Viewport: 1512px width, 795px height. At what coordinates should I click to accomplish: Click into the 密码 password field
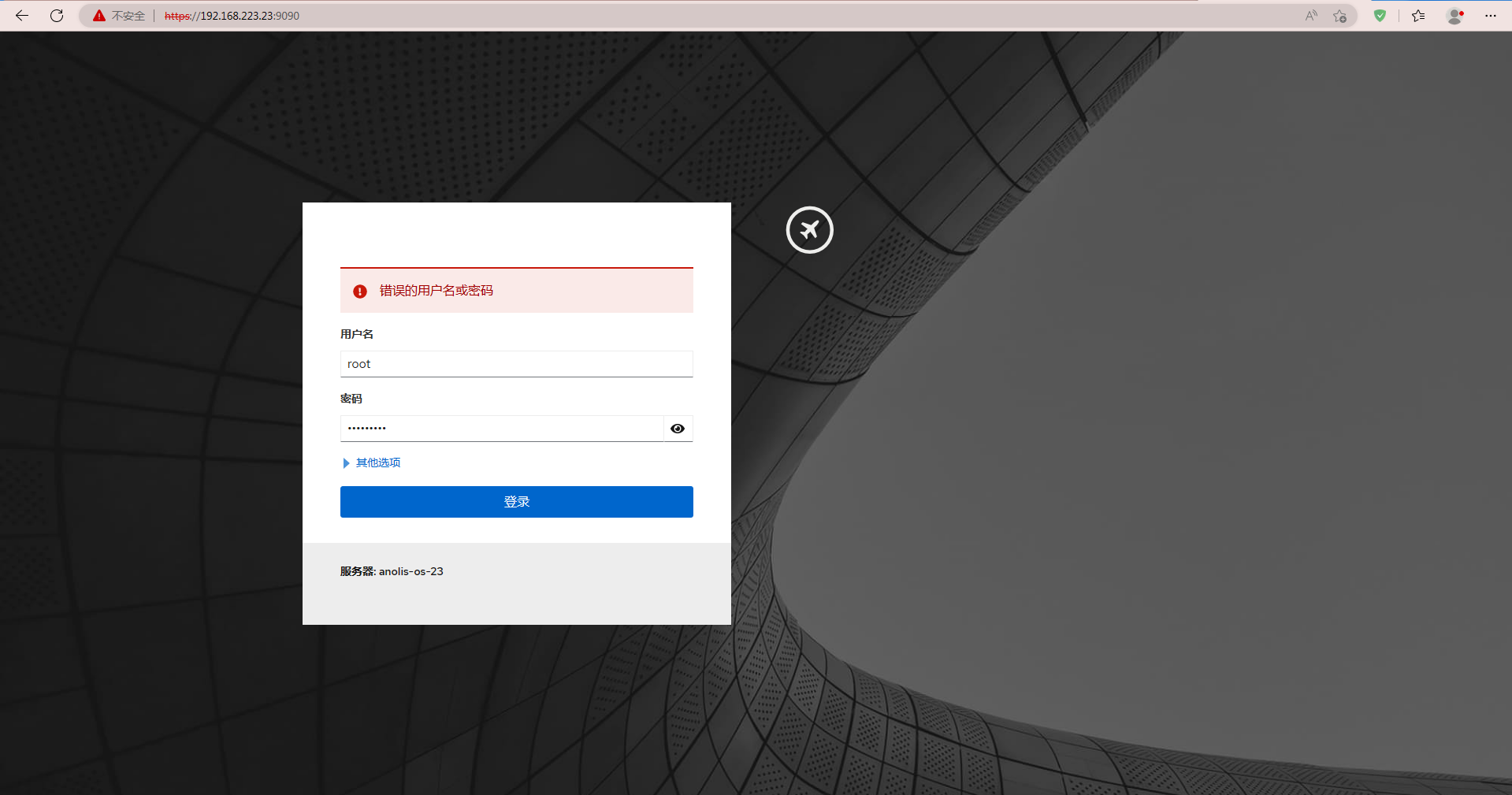[x=501, y=429]
